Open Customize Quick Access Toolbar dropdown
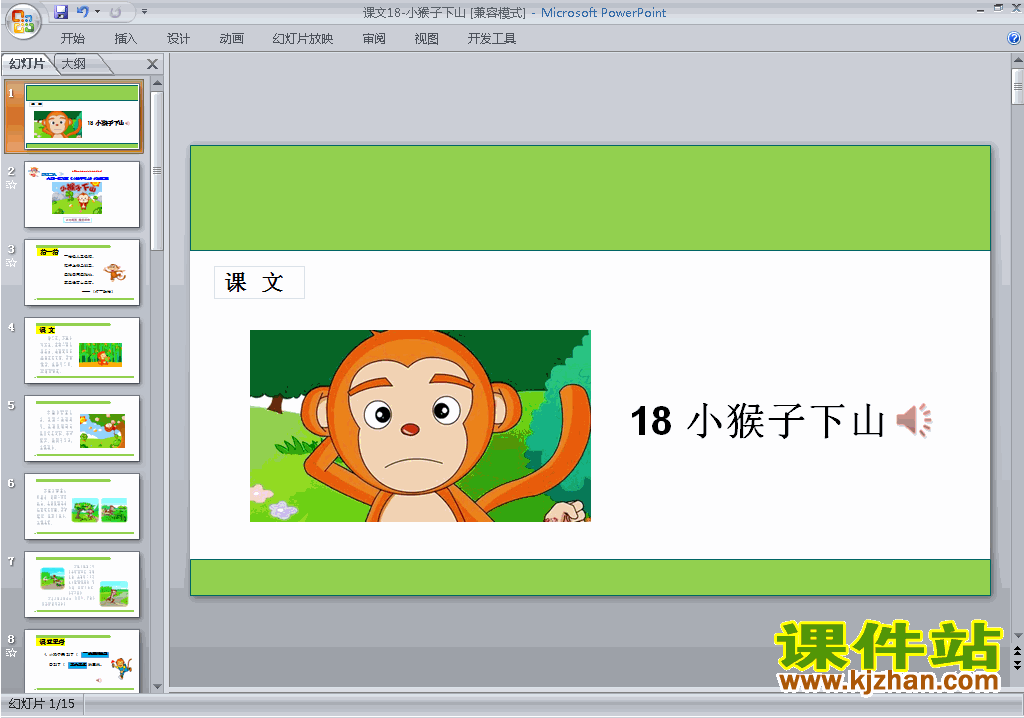 click(144, 12)
